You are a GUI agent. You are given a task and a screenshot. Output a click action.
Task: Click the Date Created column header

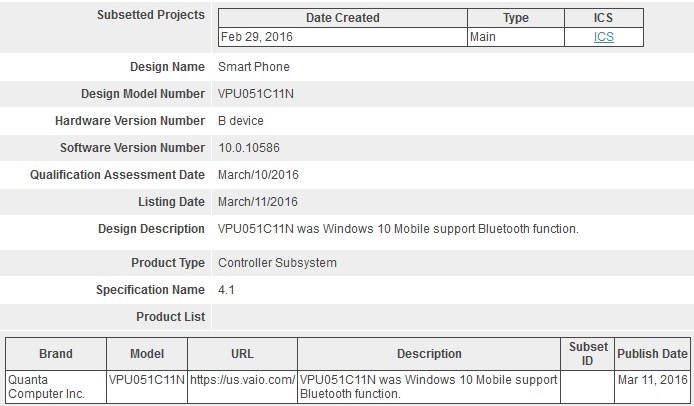[342, 18]
